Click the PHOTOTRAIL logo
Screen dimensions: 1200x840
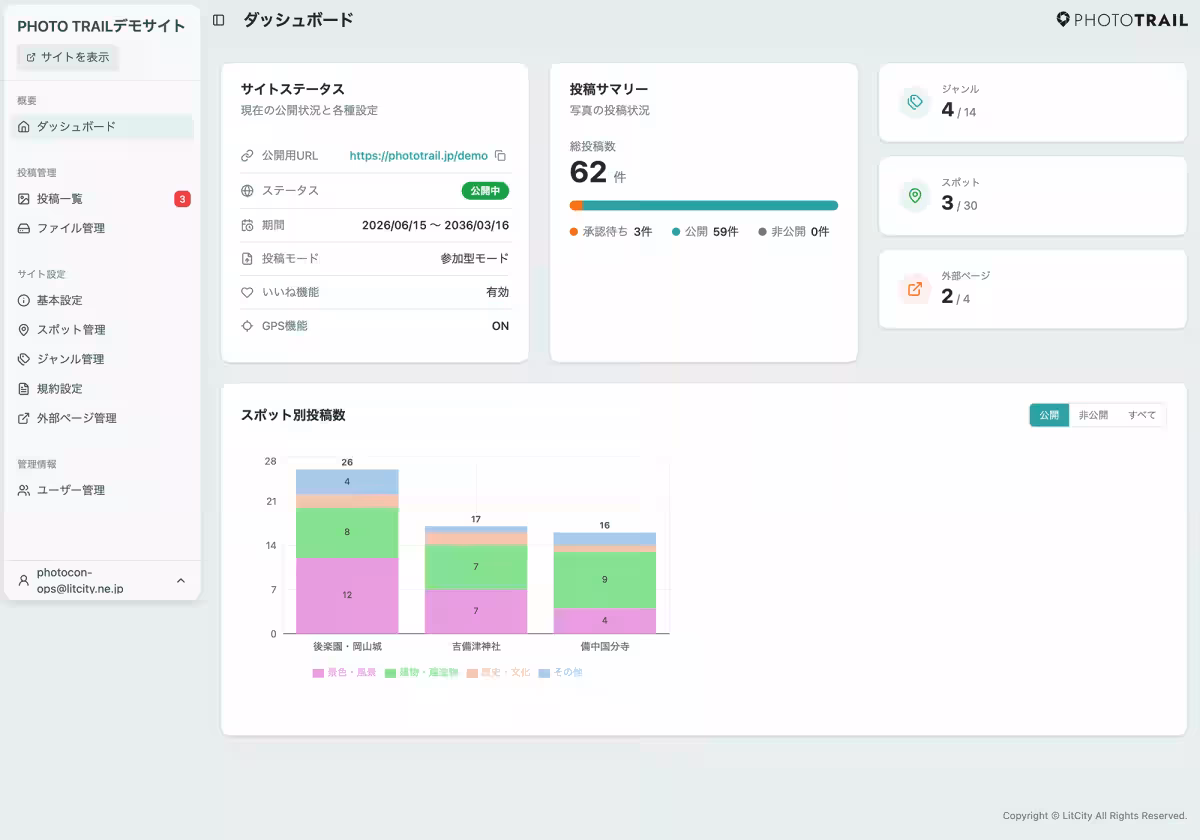point(1122,20)
